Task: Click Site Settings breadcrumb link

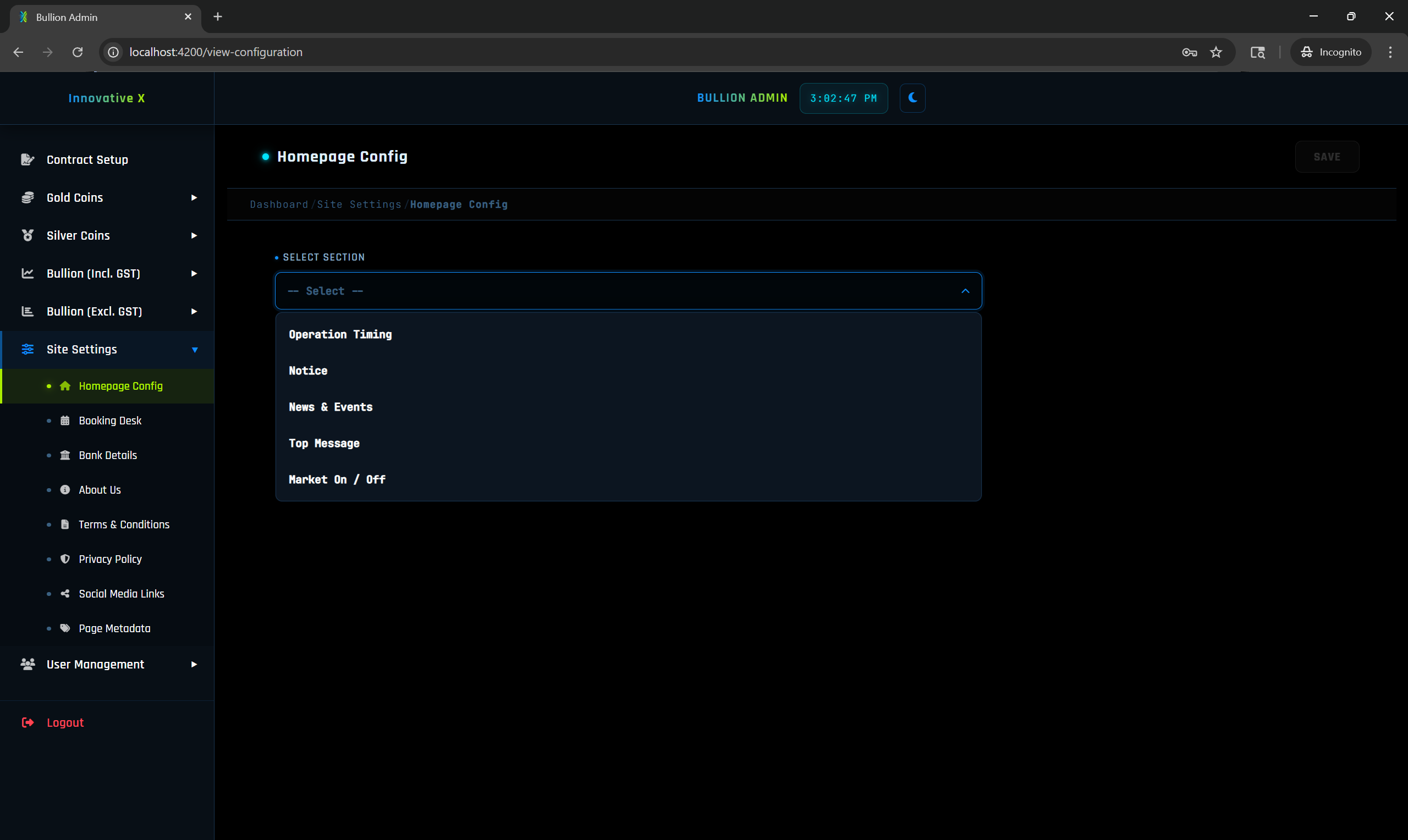Action: [359, 205]
